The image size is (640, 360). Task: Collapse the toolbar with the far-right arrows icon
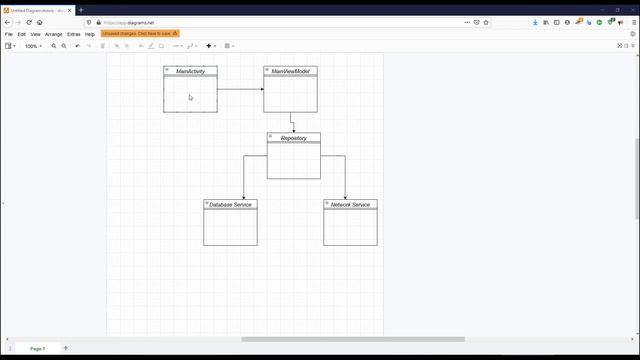[633, 46]
